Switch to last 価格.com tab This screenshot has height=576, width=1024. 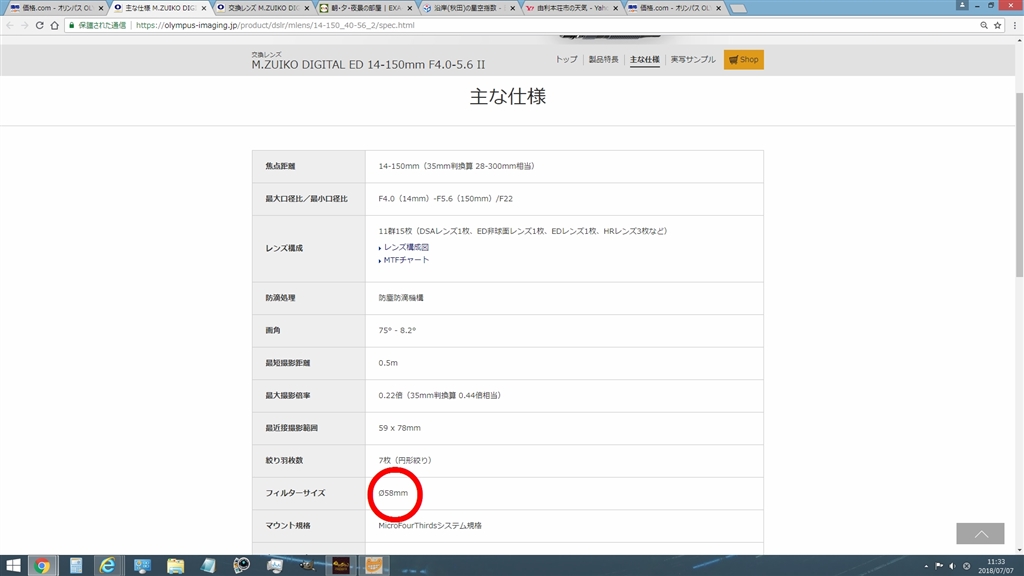coord(673,8)
